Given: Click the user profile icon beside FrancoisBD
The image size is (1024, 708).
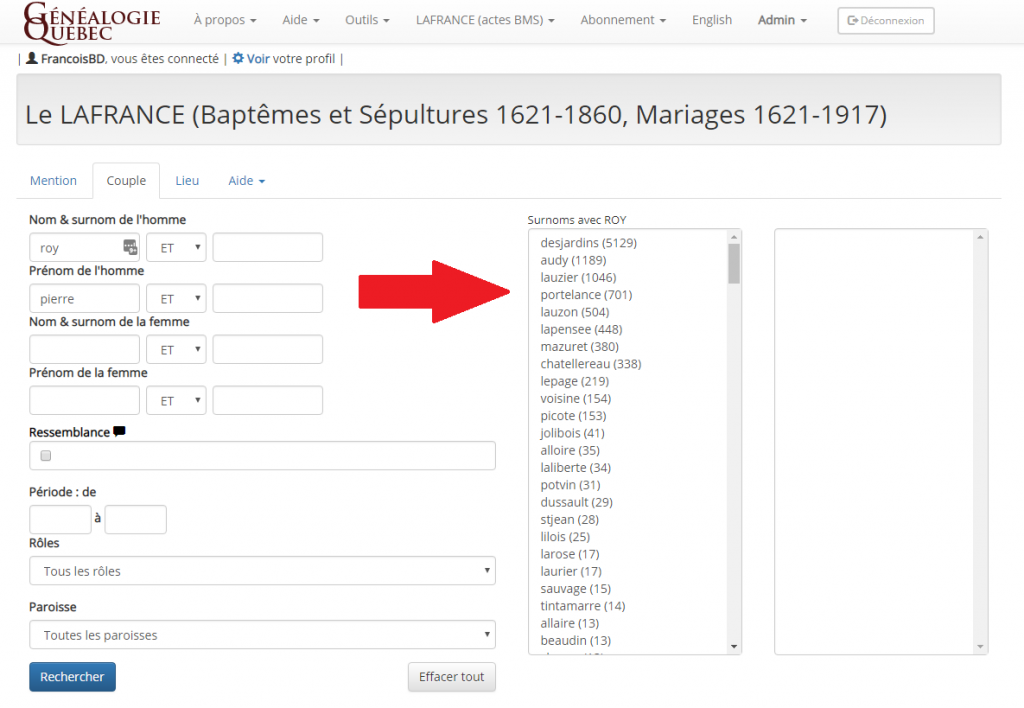Looking at the screenshot, I should 31,58.
